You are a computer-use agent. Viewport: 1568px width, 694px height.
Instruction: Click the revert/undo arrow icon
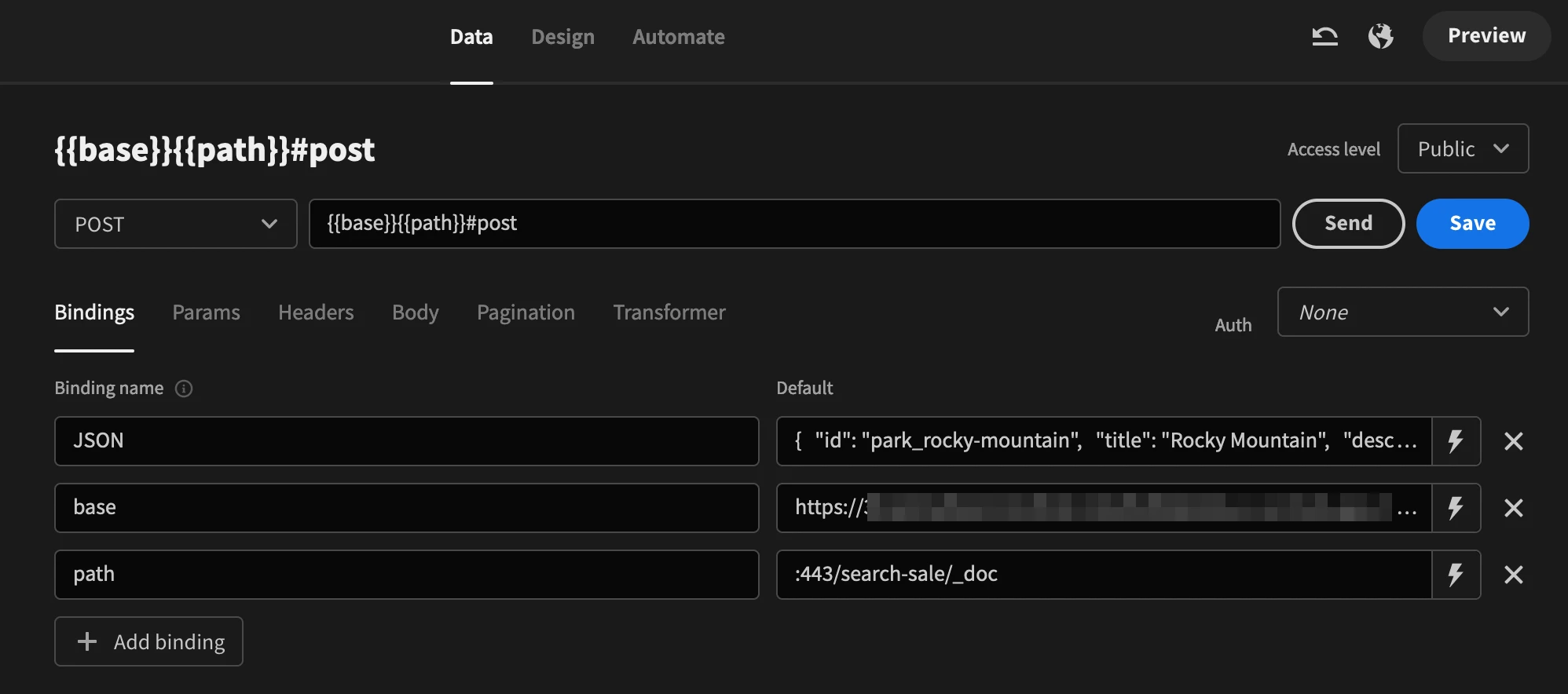tap(1324, 36)
